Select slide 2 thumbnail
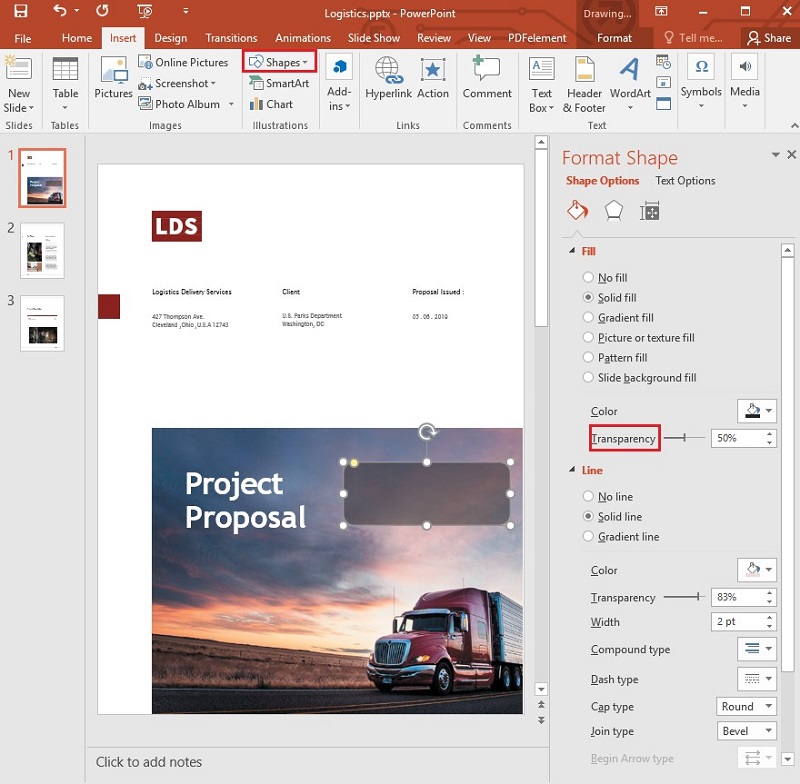Screen dimensions: 800x784 [42, 250]
